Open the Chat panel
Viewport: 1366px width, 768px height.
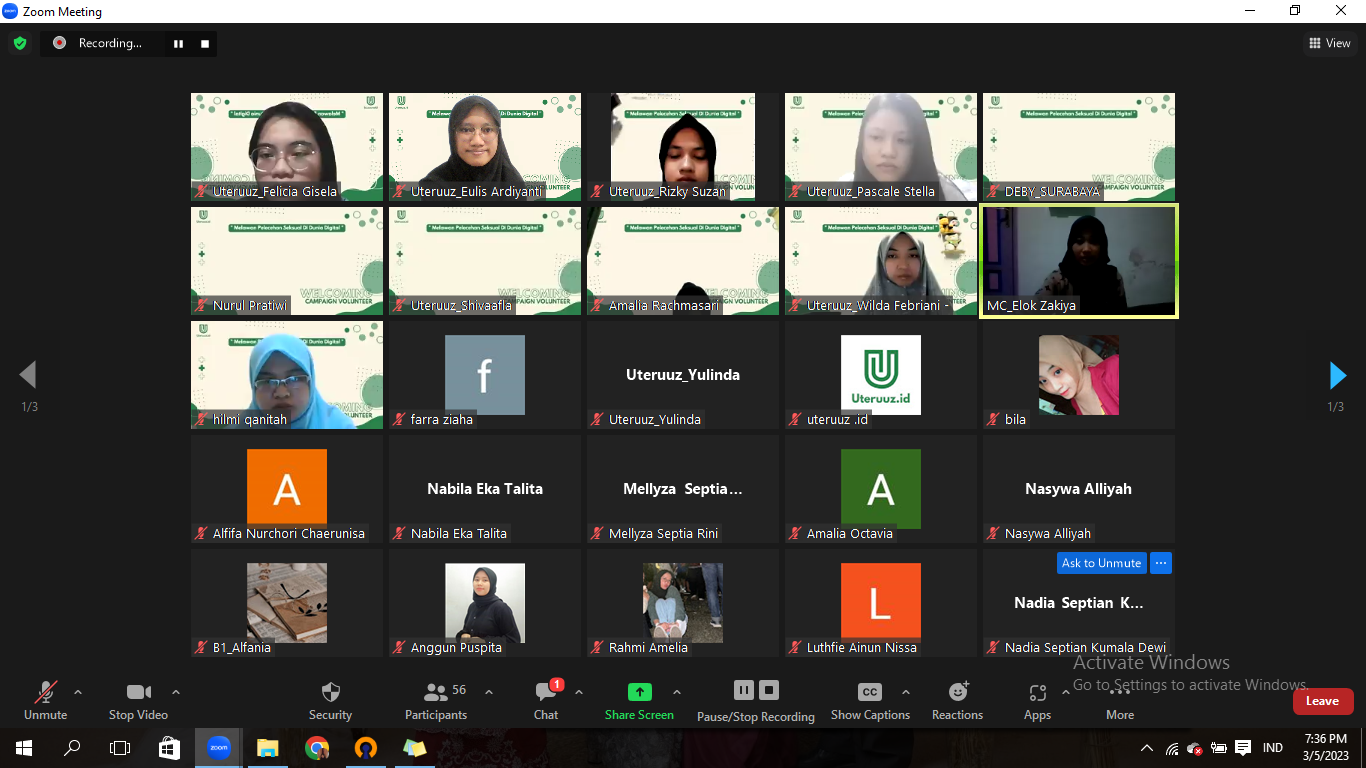coord(546,700)
